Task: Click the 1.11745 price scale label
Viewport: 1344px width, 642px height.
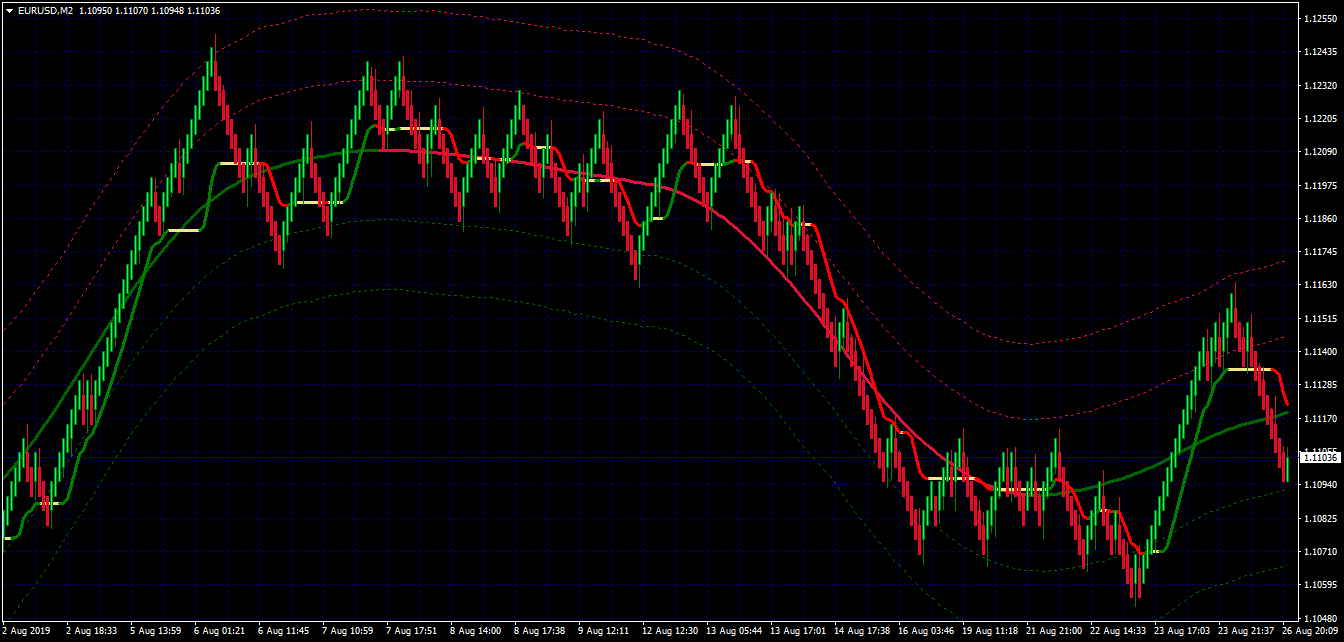Action: 1320,252
